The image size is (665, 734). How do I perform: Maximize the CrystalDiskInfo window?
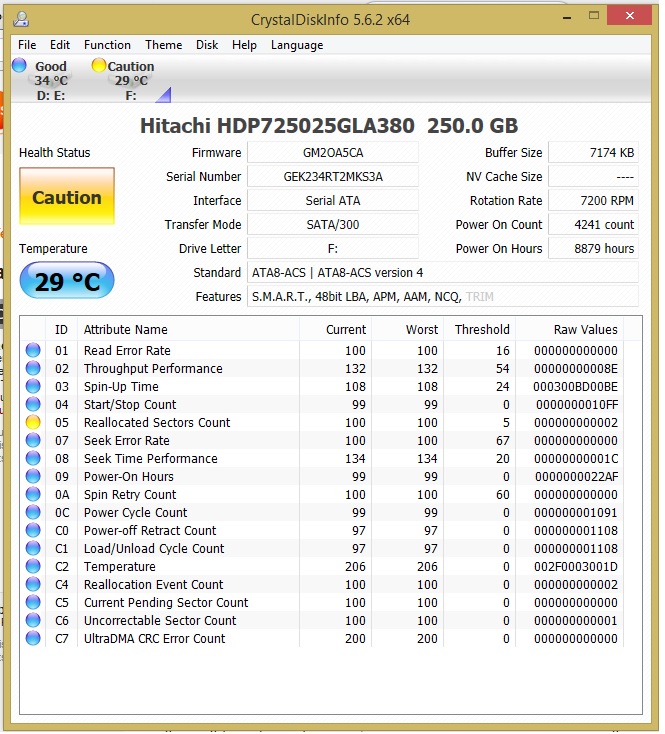click(x=594, y=16)
